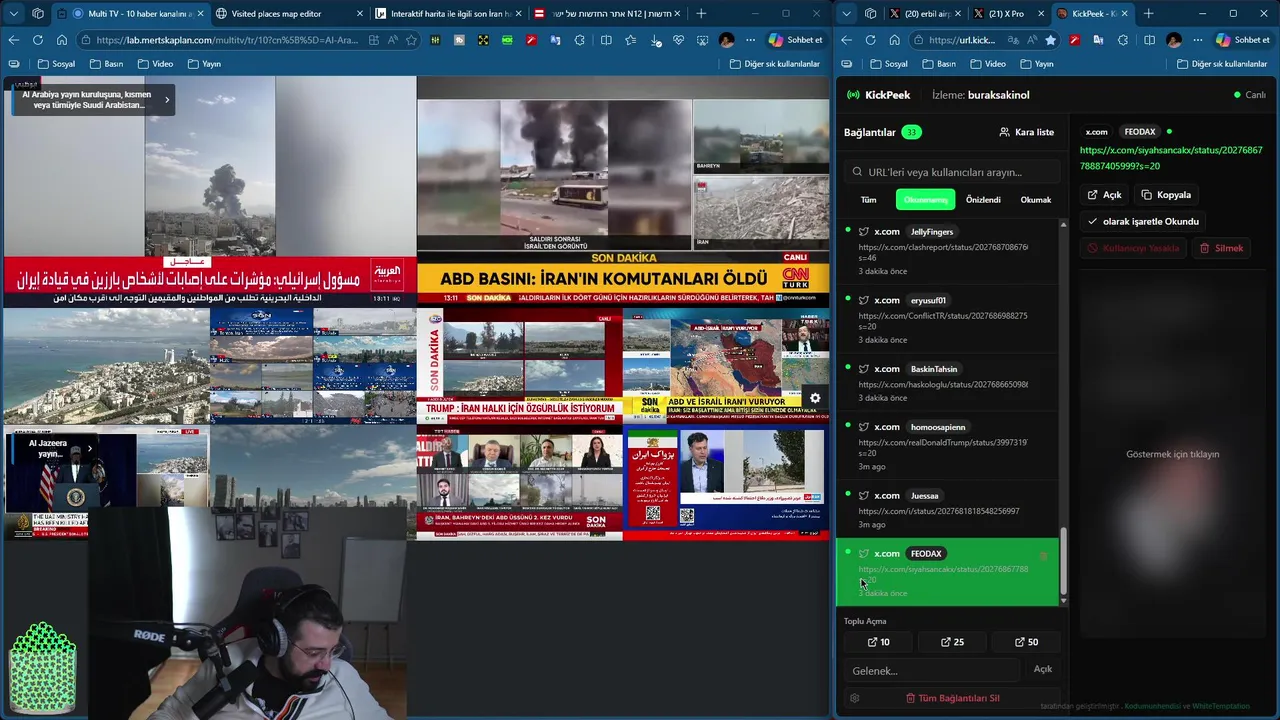This screenshot has height=720, width=1280.
Task: Click the Kullanıcıyı Yasakla ban button
Action: 1134,248
